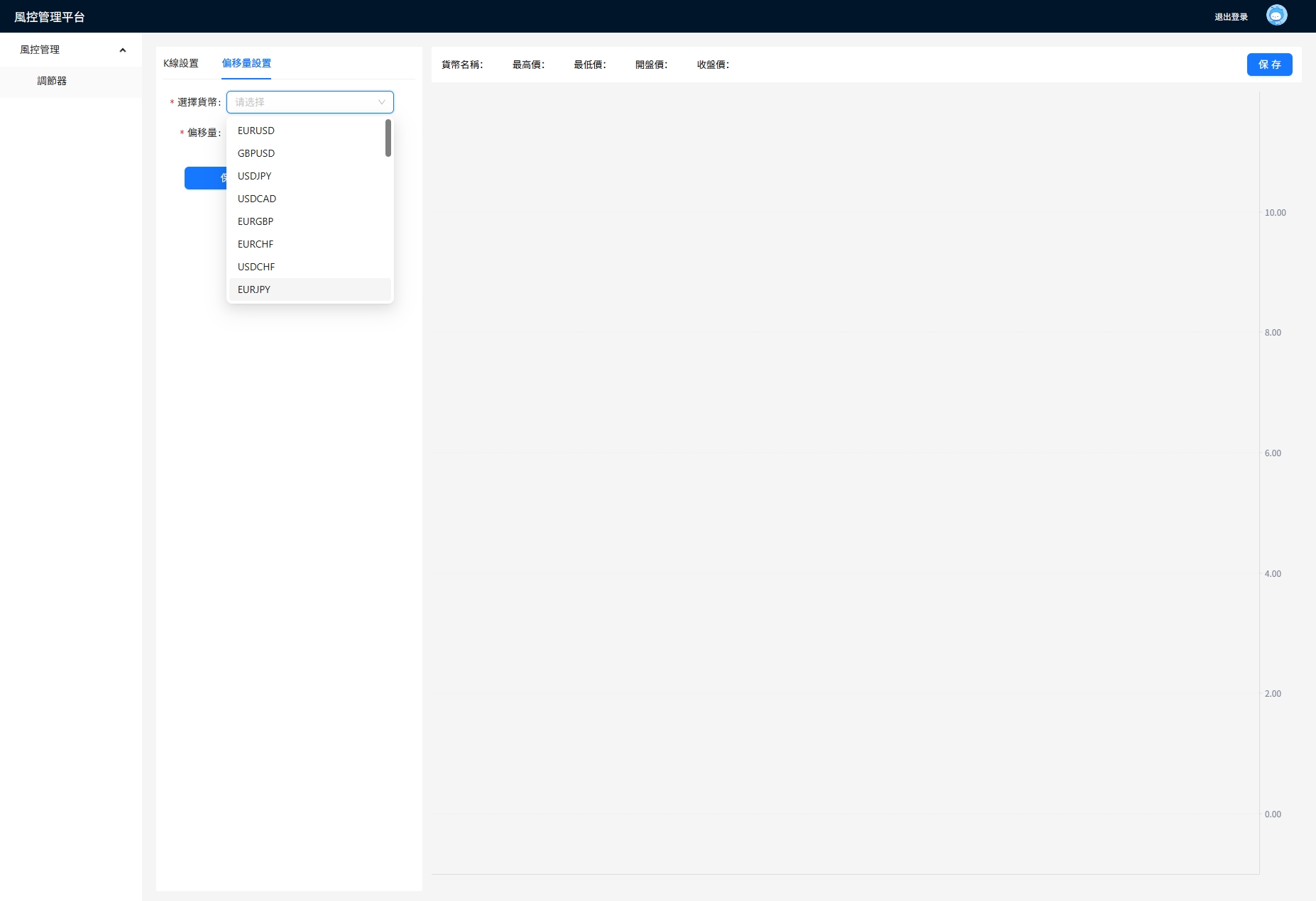This screenshot has width=1316, height=901.
Task: Choose EURGBP from the list
Action: (x=256, y=221)
